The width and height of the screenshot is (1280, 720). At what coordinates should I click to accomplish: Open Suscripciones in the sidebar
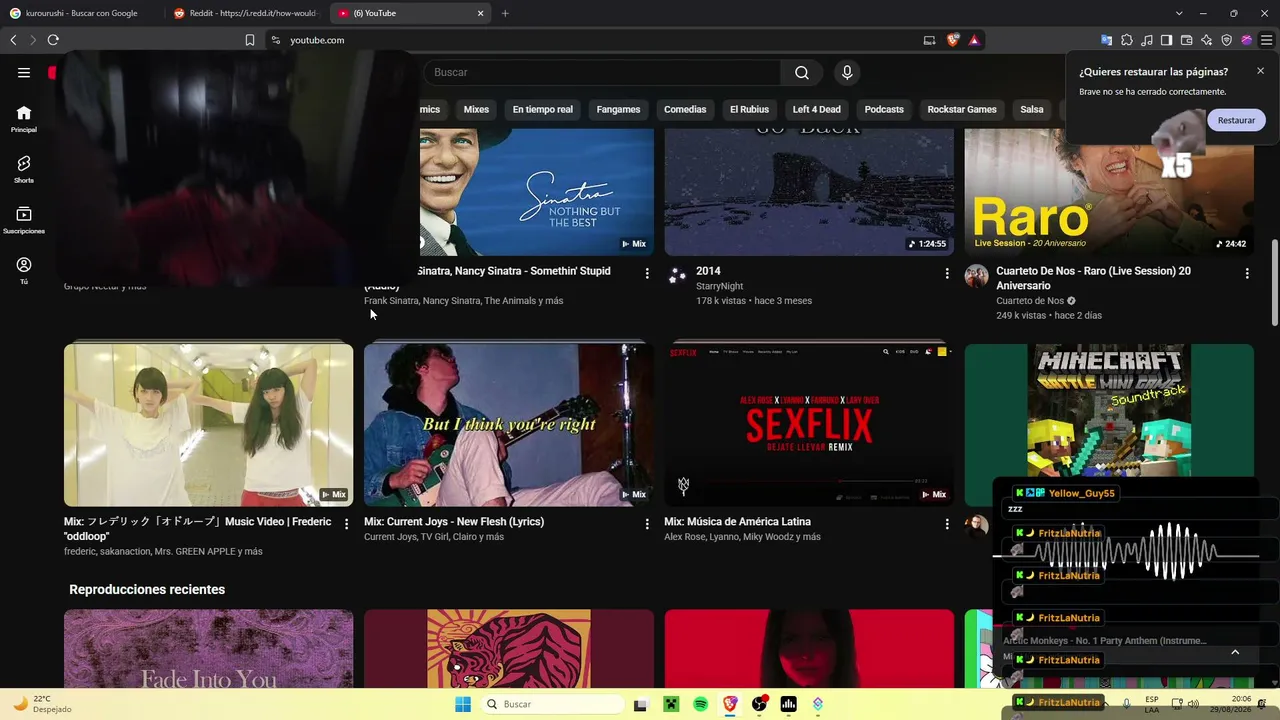click(24, 220)
